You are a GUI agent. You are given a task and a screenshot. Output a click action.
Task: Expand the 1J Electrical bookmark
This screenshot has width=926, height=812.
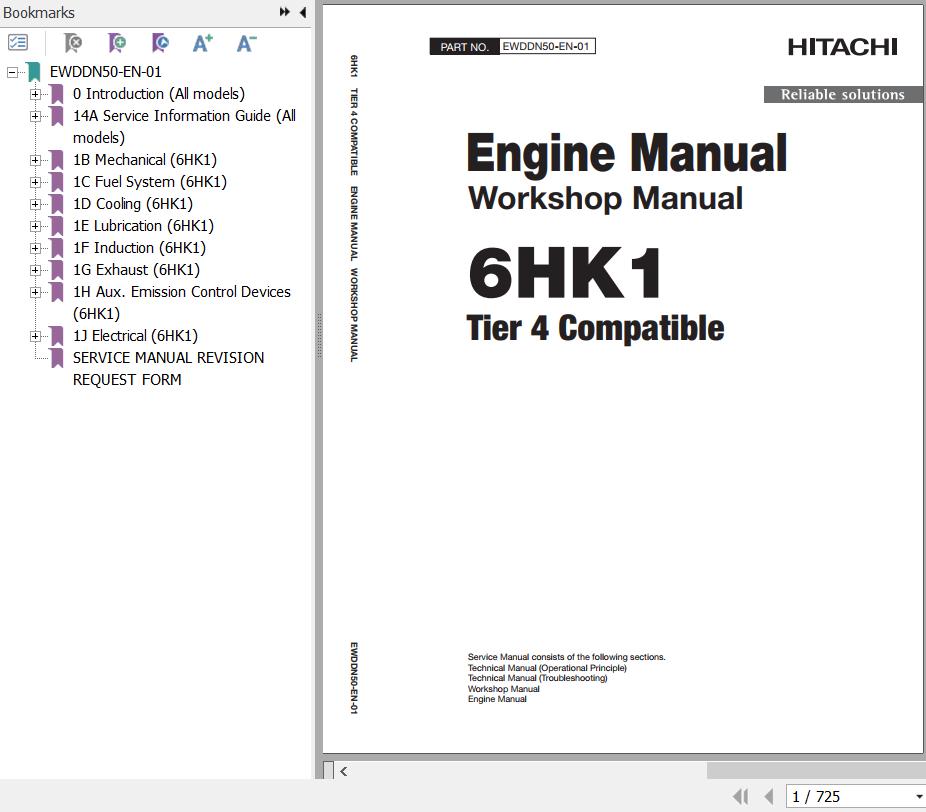35,336
